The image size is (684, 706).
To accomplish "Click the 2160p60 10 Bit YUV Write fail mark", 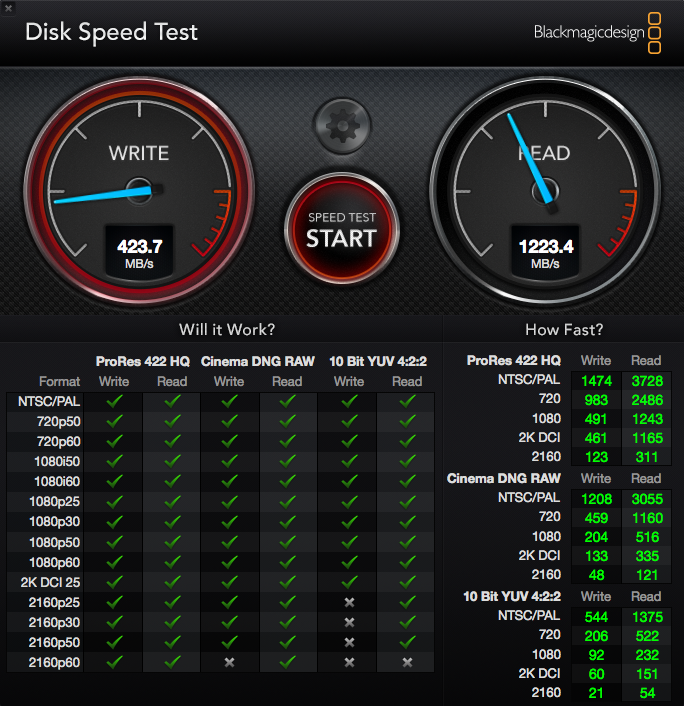I will pos(349,662).
